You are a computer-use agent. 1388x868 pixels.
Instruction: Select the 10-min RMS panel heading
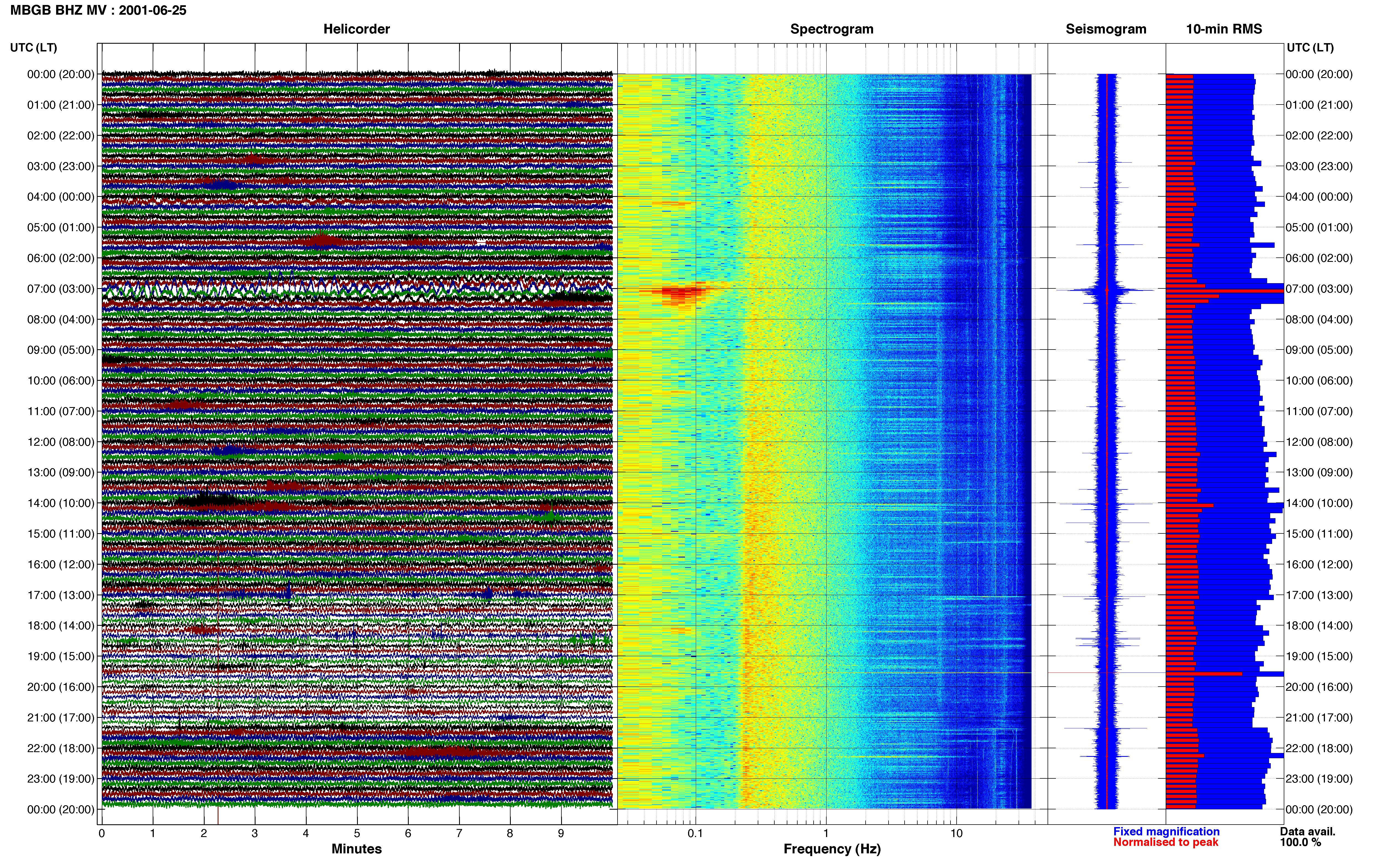1224,29
